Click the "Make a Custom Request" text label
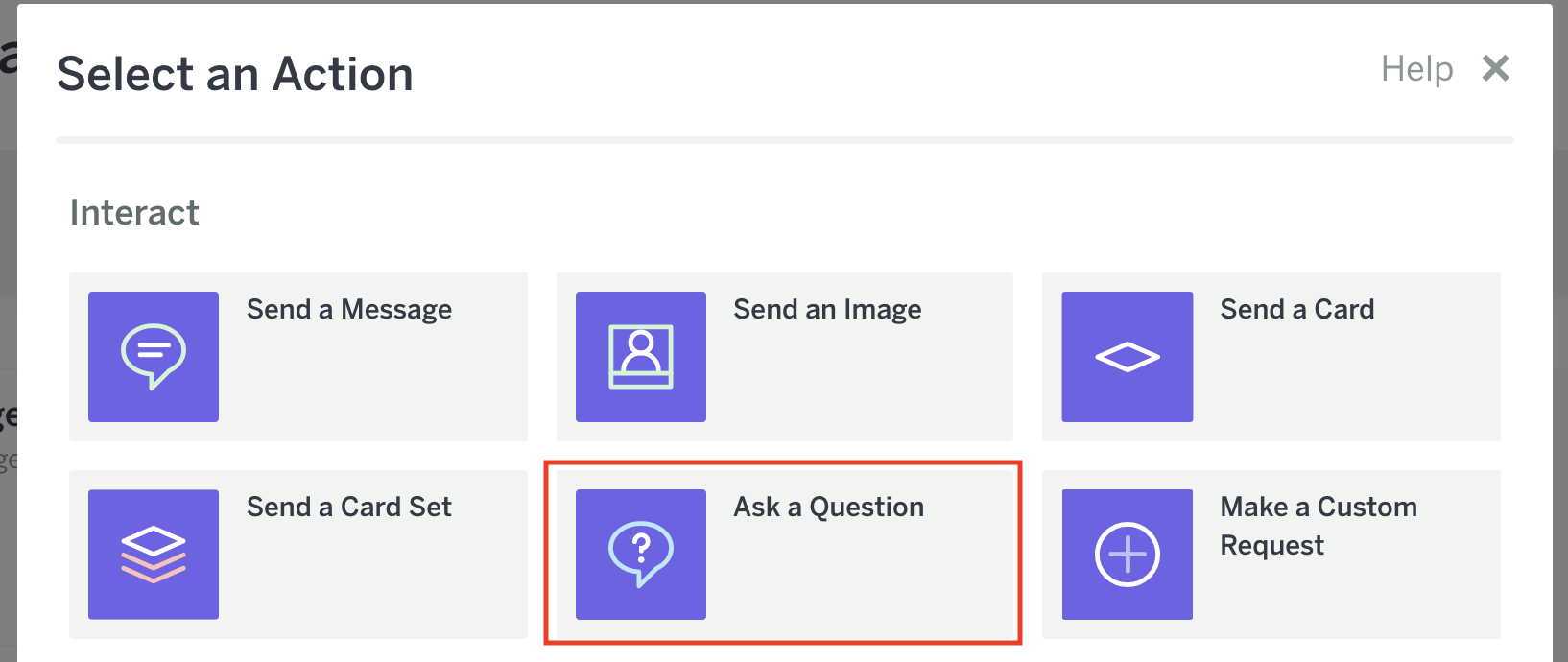Image resolution: width=1568 pixels, height=662 pixels. point(1318,525)
